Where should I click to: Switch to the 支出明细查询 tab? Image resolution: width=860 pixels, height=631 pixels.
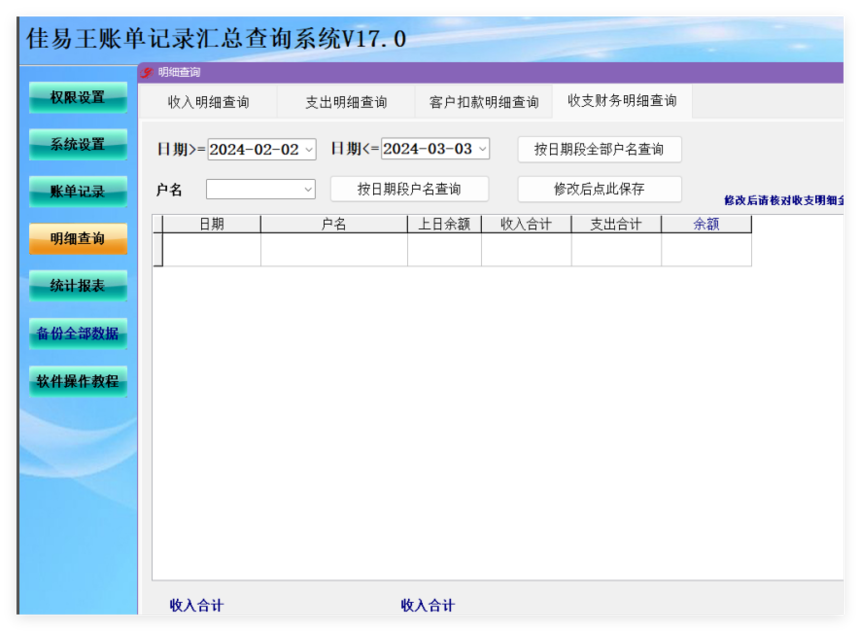pos(346,102)
